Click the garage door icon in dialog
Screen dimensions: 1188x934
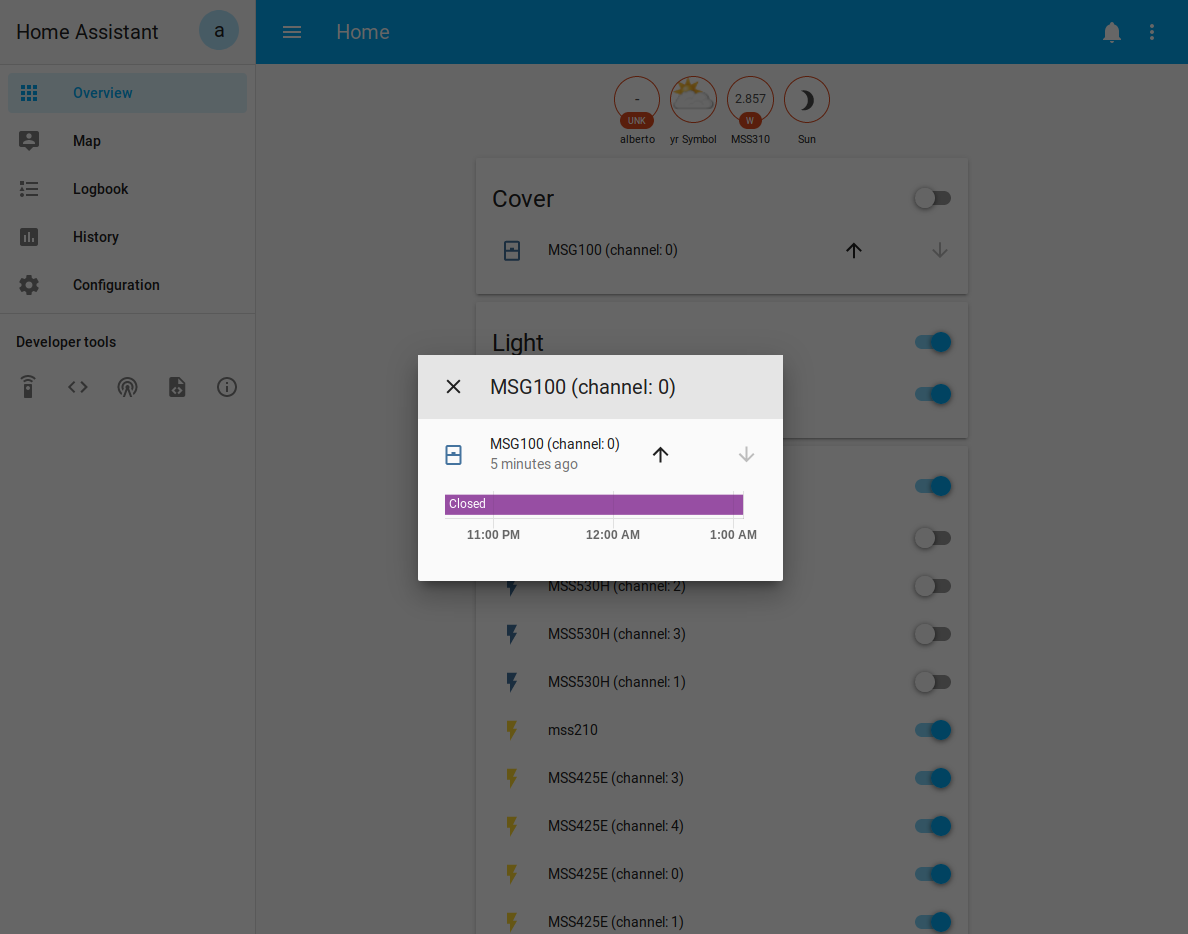point(453,455)
